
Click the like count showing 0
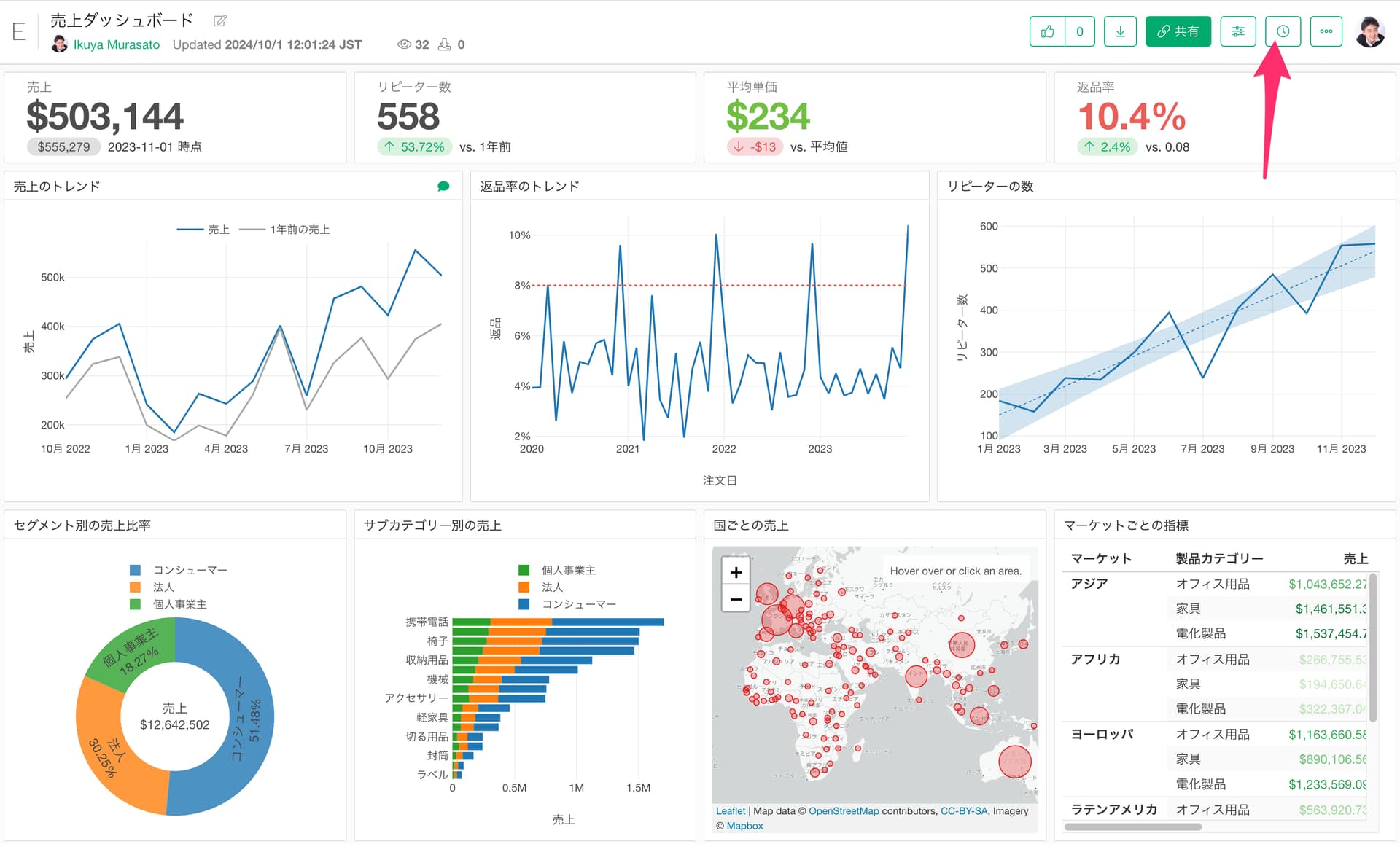click(x=1080, y=31)
